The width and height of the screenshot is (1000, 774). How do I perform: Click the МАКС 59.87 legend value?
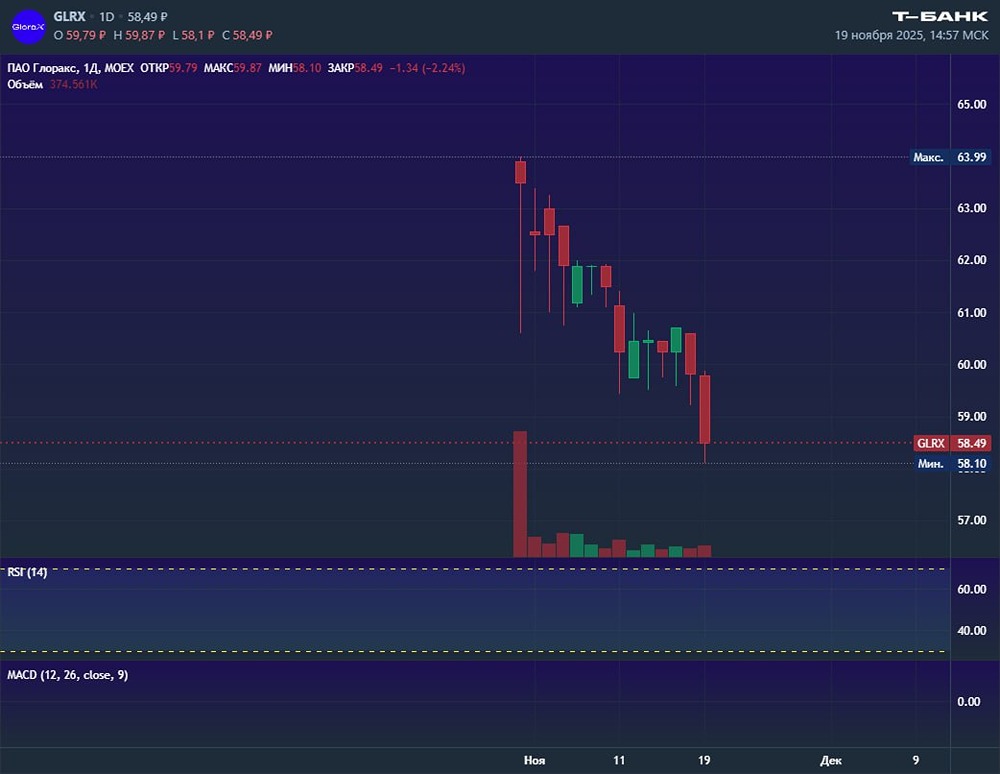click(x=233, y=68)
